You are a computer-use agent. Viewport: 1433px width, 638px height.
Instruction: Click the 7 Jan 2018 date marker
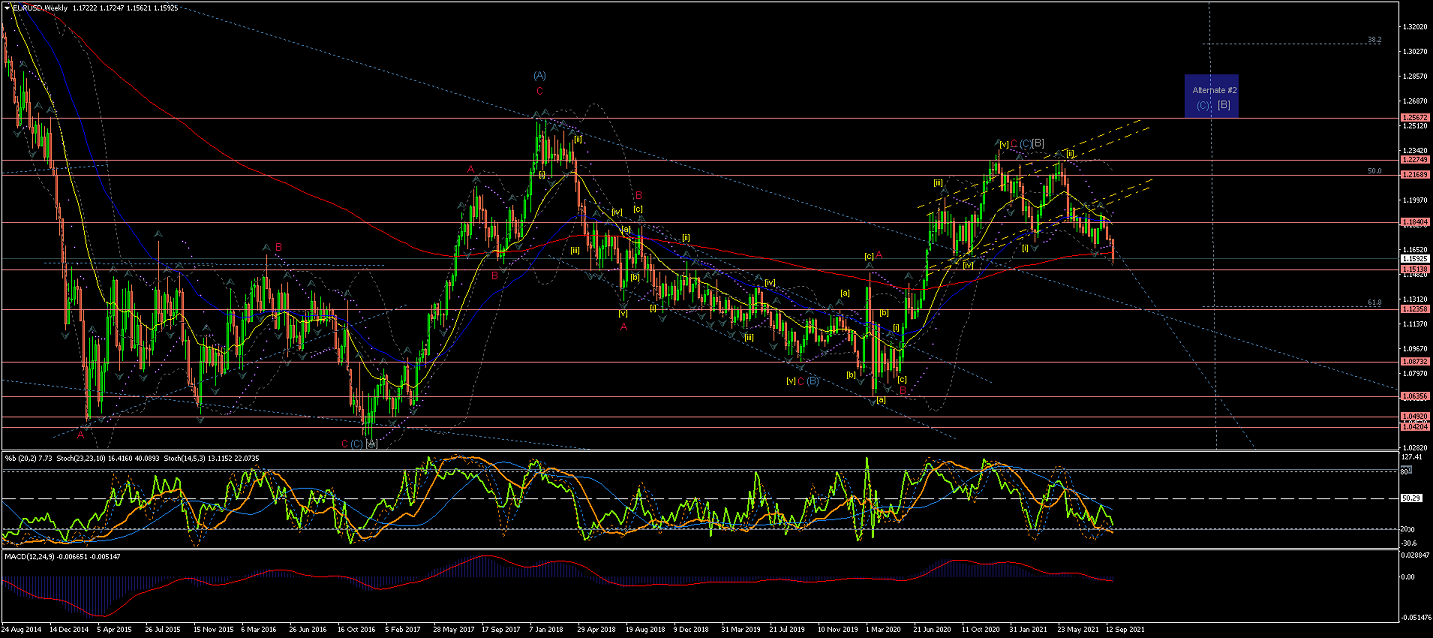547,631
